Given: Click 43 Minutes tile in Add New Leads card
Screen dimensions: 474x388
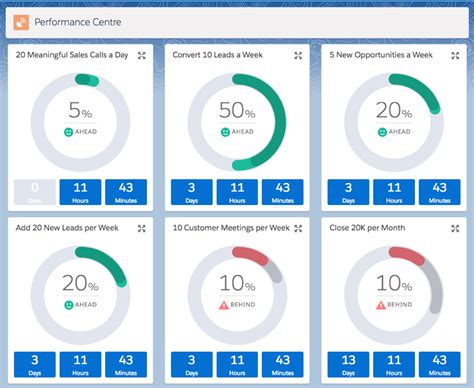Looking at the screenshot, I should (x=126, y=365).
